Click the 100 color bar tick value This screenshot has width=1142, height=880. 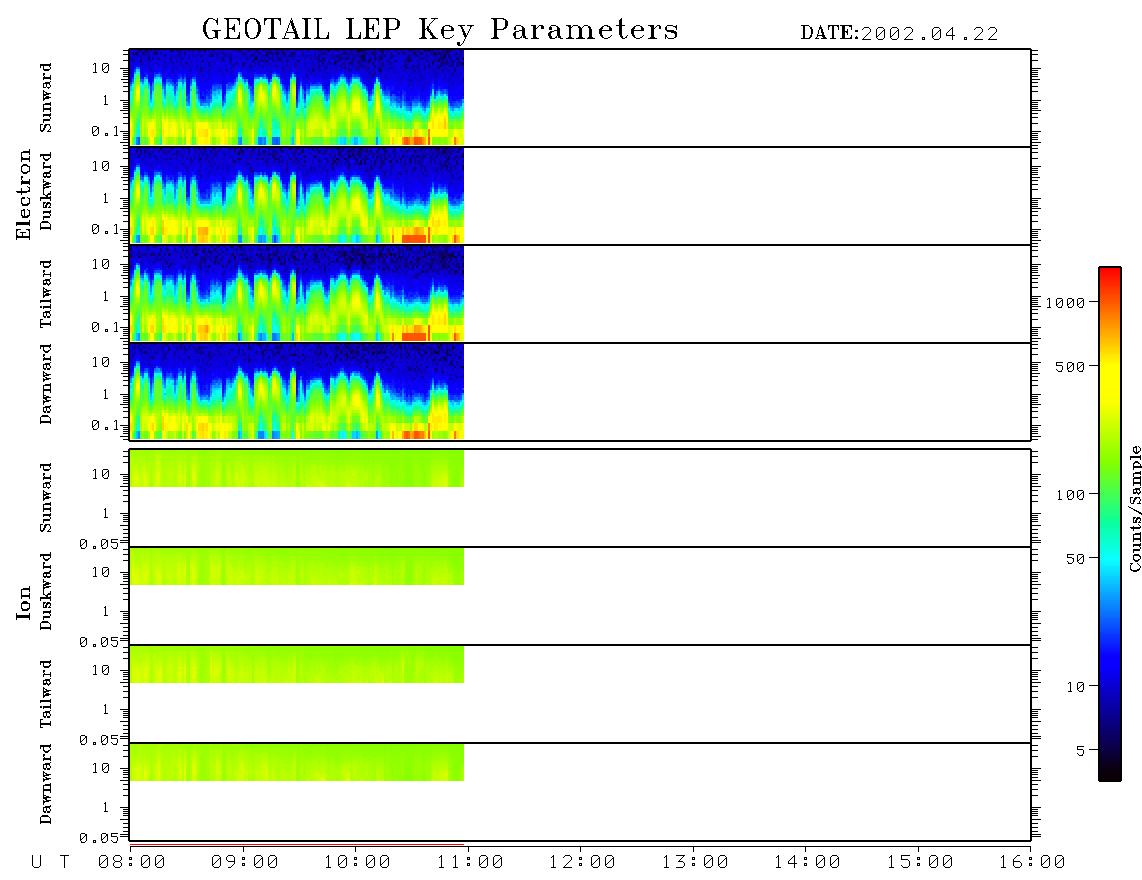pos(1070,495)
